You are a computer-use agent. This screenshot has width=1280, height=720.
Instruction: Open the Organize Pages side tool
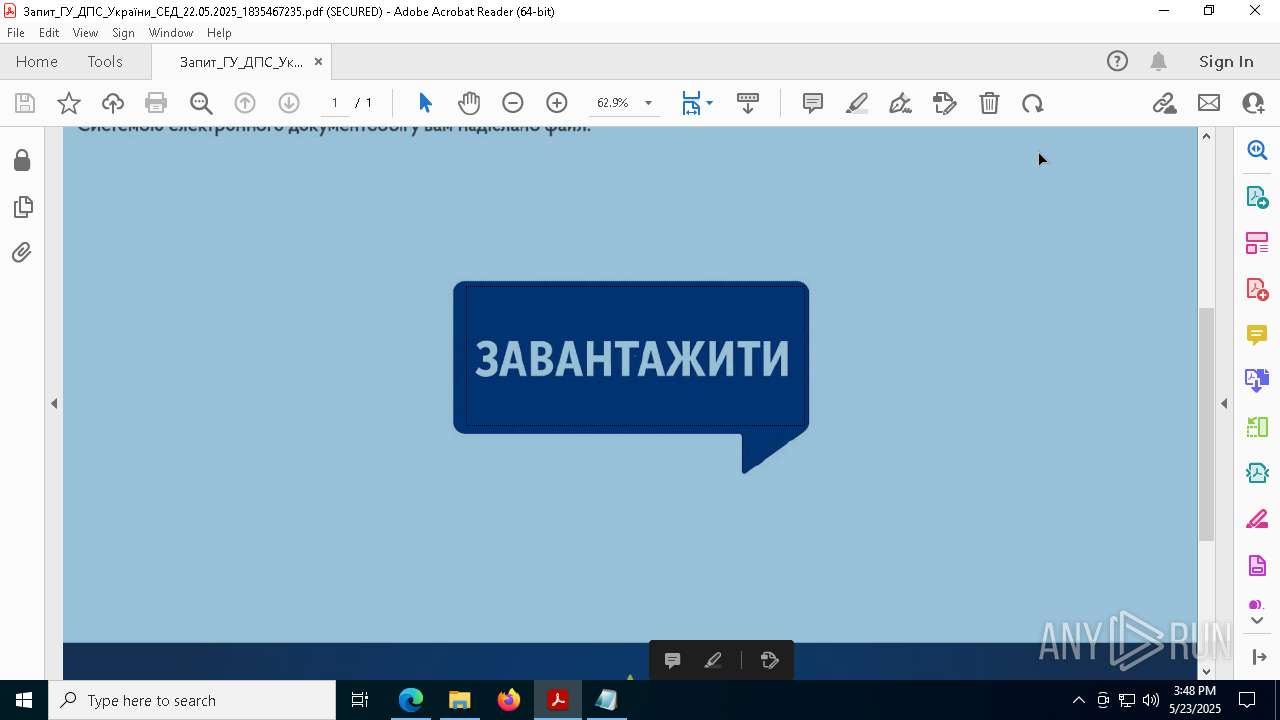tap(1257, 243)
